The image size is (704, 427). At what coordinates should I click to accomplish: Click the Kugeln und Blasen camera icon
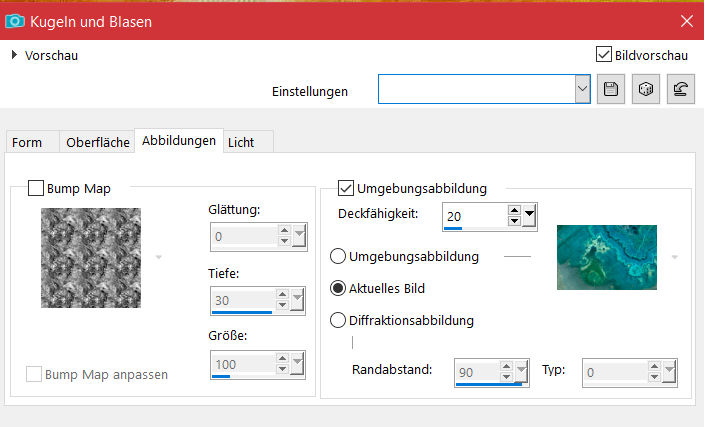(16, 20)
